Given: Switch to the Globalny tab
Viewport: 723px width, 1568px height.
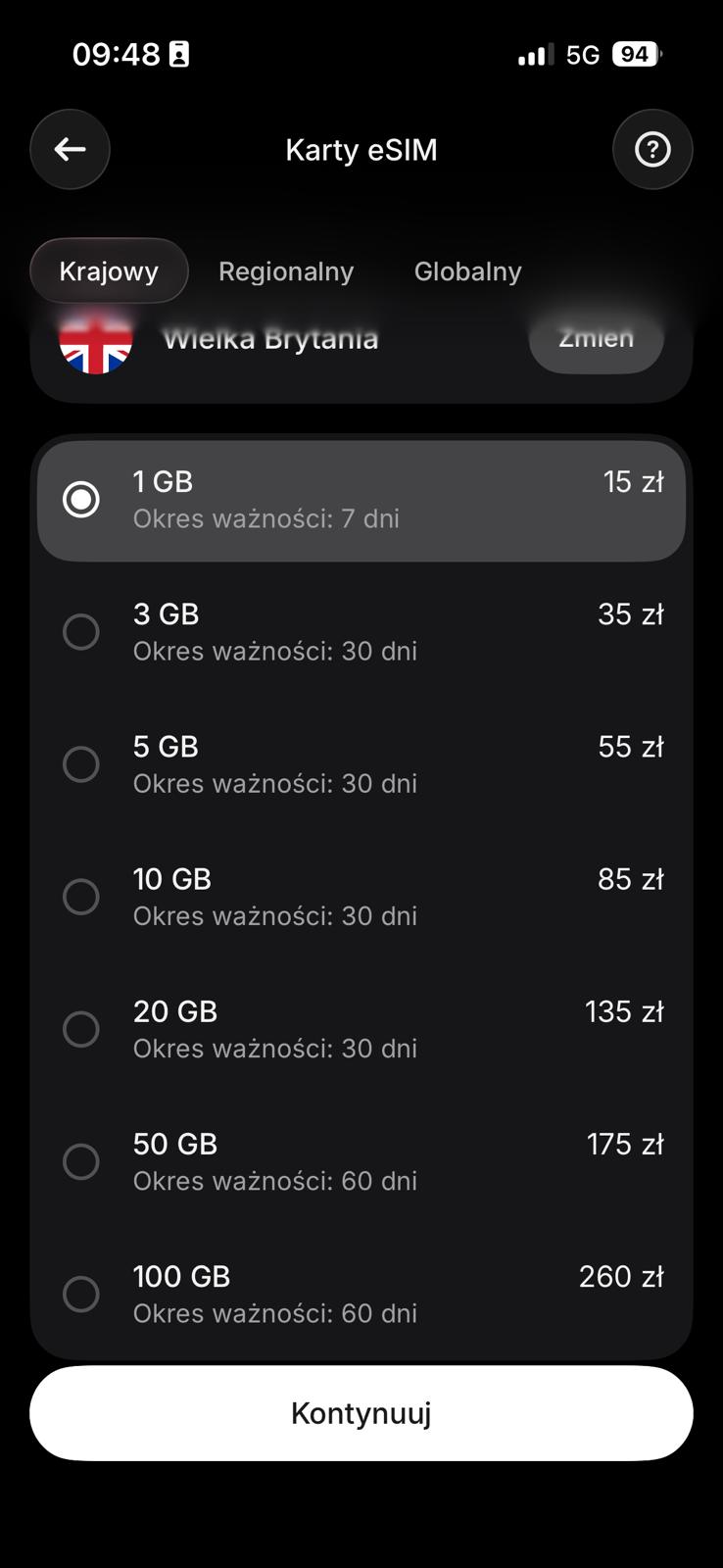Looking at the screenshot, I should coord(467,271).
